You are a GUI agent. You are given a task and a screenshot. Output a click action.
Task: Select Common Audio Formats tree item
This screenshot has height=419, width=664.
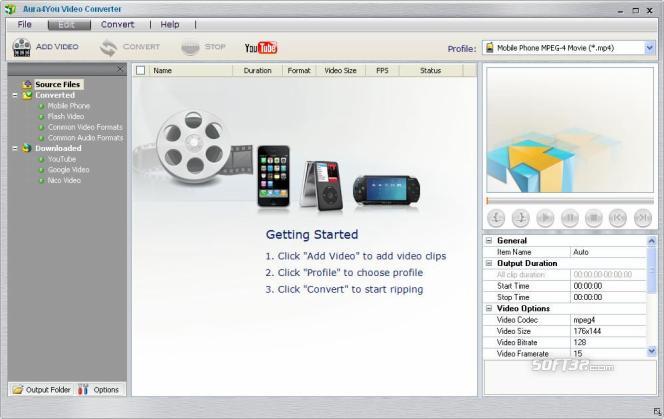click(86, 138)
